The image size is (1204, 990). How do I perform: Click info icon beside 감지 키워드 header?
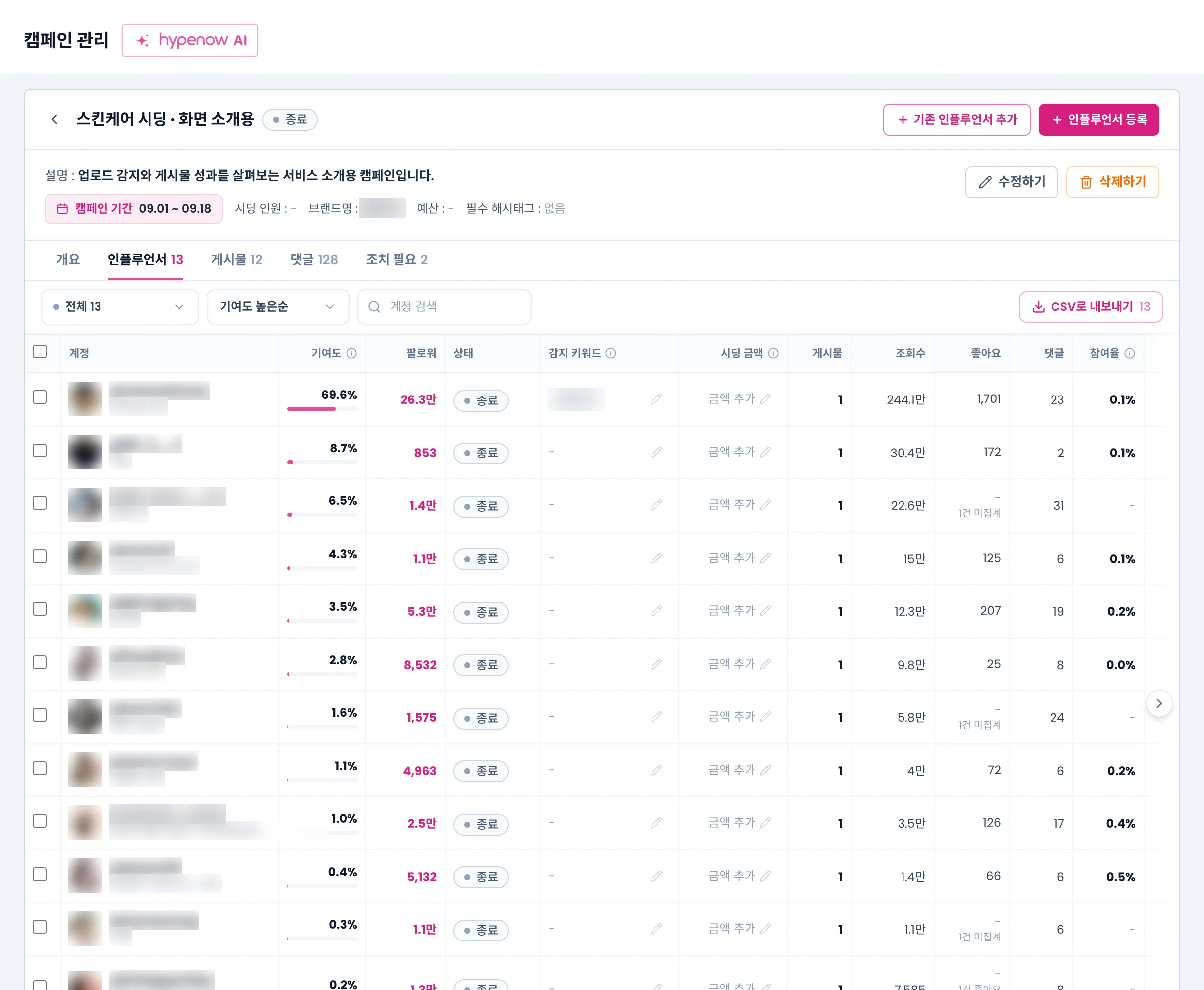point(611,353)
